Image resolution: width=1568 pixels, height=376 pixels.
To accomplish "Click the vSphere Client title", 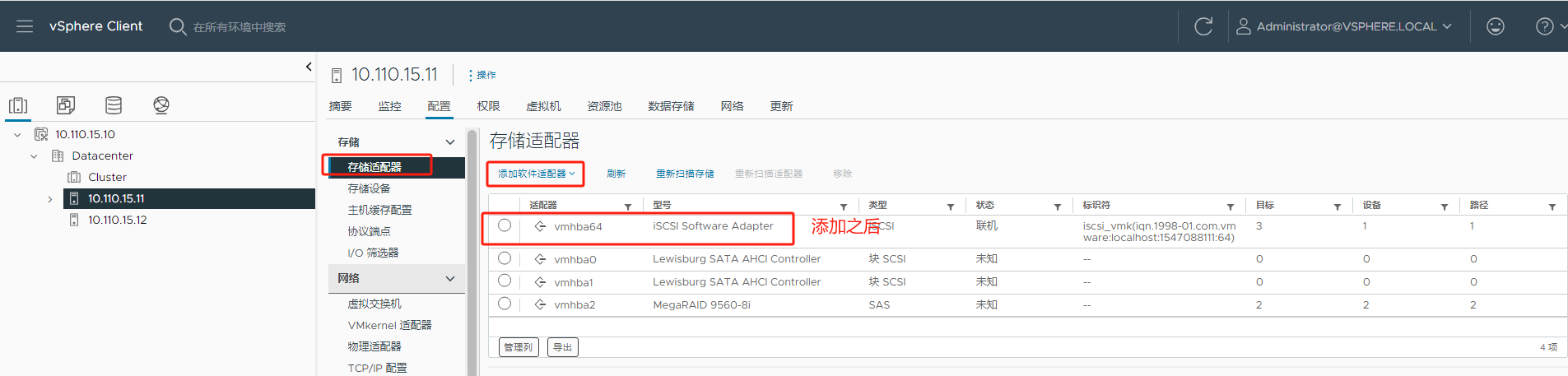I will pos(95,26).
